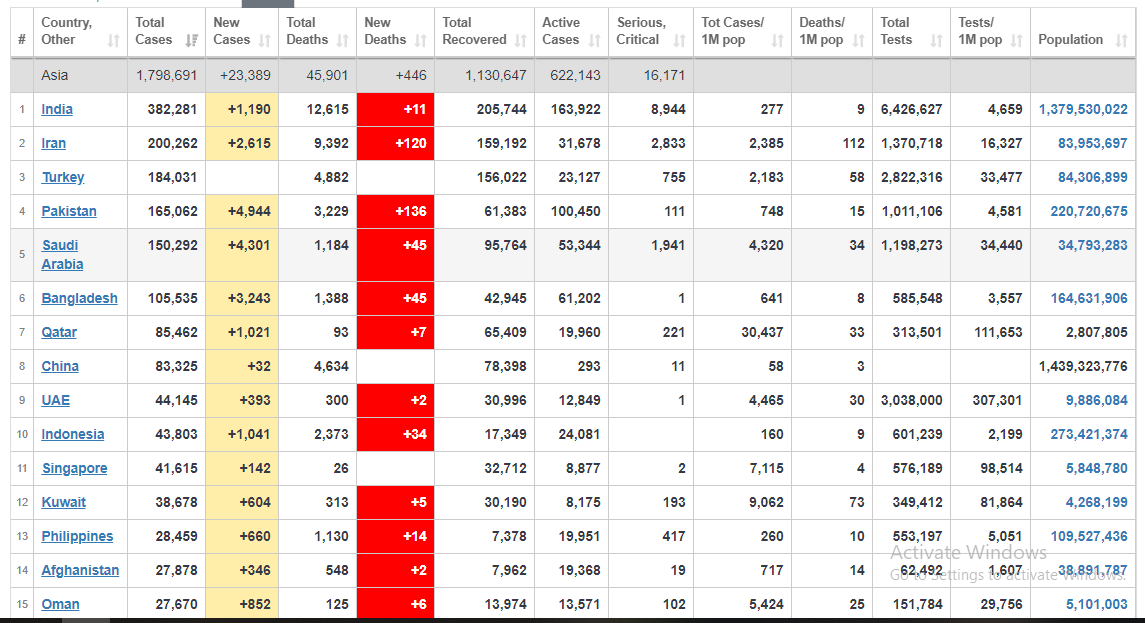Sort by Tests/1M pop column arrows
1145x623 pixels.
[x=1016, y=41]
